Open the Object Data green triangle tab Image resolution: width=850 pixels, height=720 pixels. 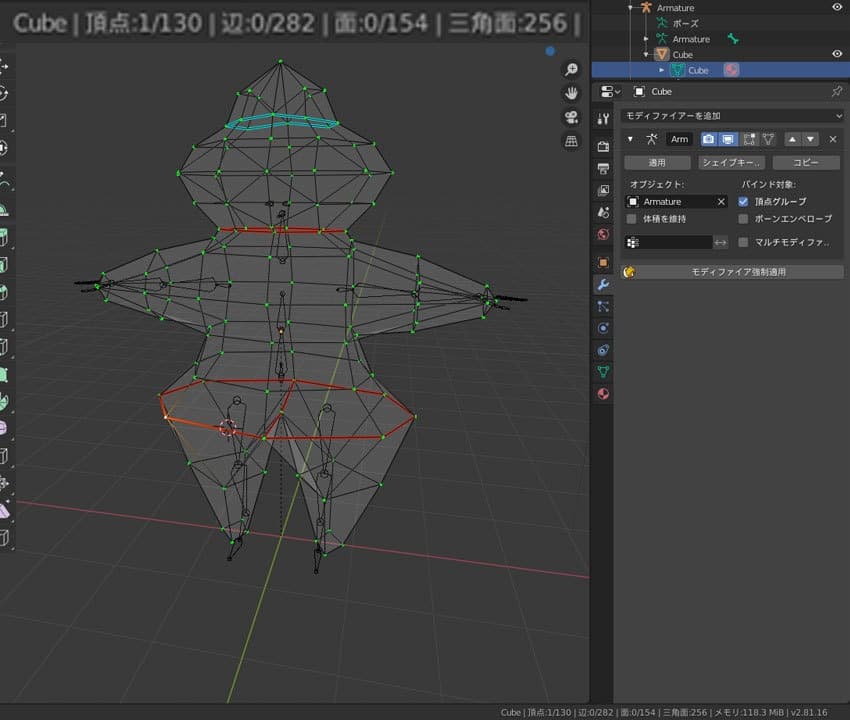[602, 372]
